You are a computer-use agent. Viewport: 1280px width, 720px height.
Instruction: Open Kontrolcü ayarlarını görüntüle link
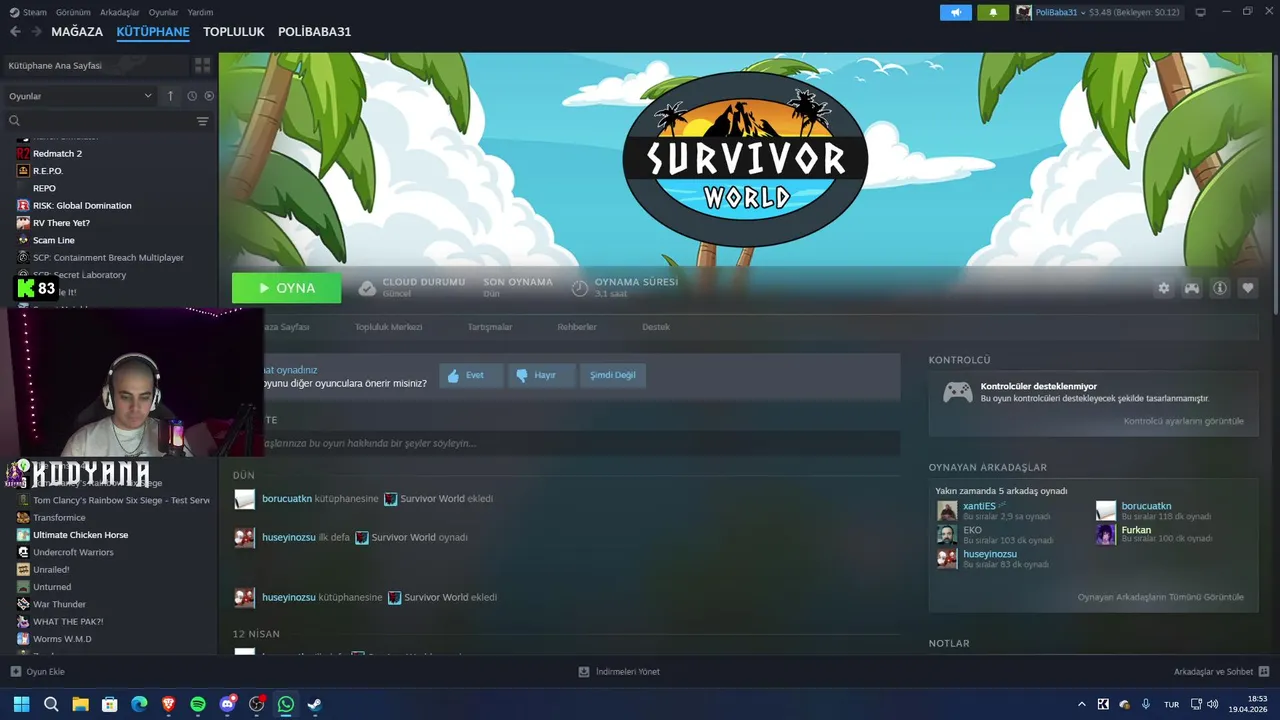[x=1183, y=421]
